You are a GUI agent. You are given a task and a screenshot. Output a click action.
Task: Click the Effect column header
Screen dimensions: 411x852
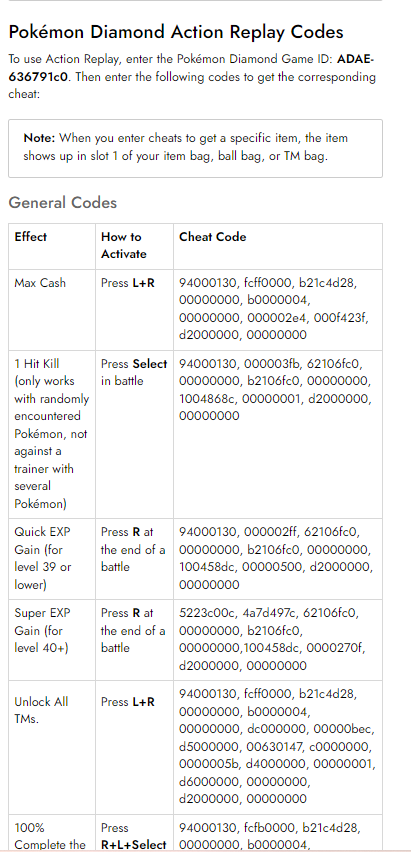tap(30, 237)
